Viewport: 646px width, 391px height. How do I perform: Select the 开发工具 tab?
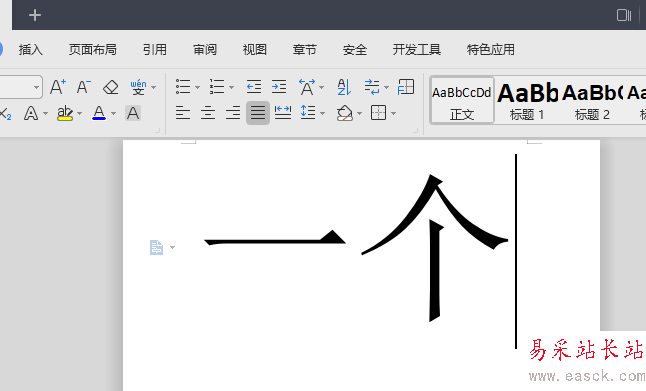click(417, 50)
